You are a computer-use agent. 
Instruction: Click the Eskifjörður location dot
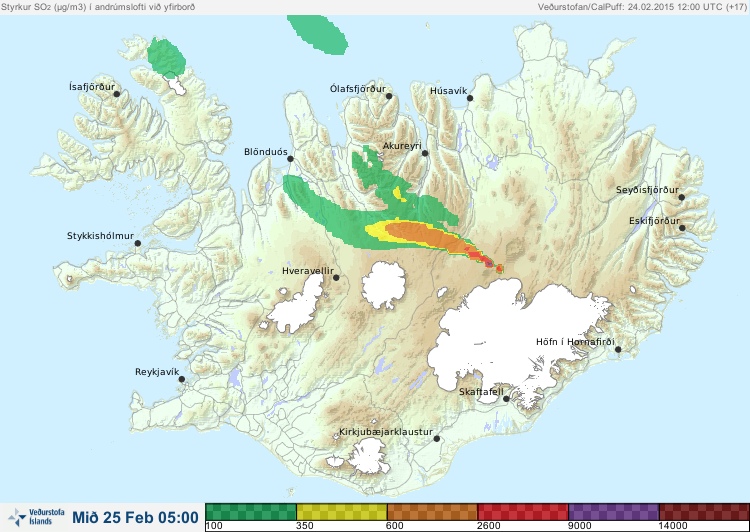[x=682, y=228]
